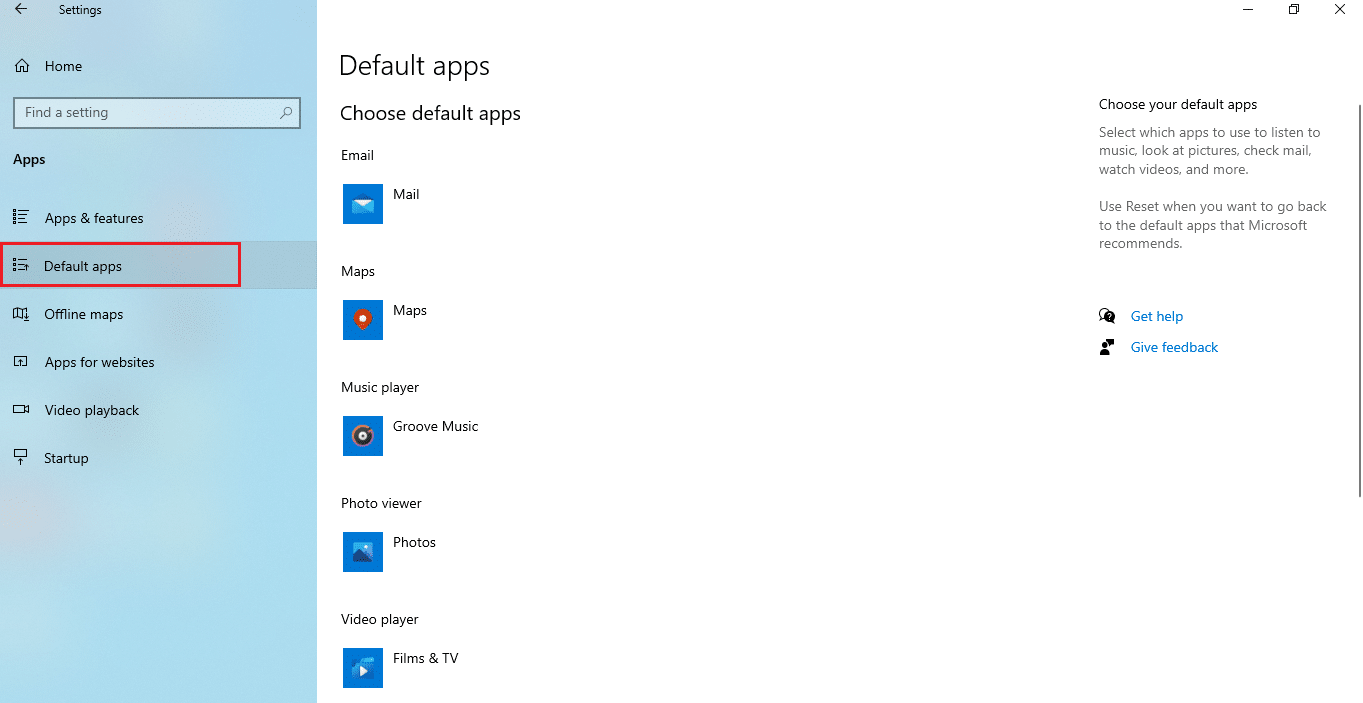Click the Apps for websites icon

(x=21, y=362)
